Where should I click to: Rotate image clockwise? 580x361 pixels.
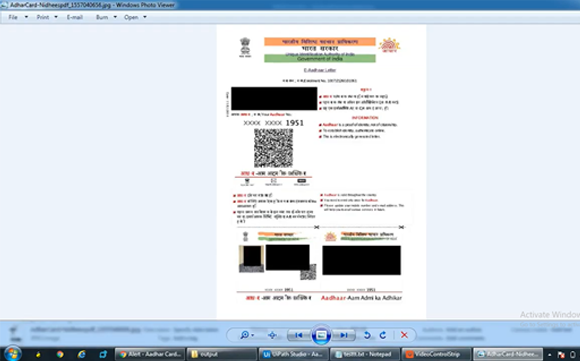tap(383, 335)
